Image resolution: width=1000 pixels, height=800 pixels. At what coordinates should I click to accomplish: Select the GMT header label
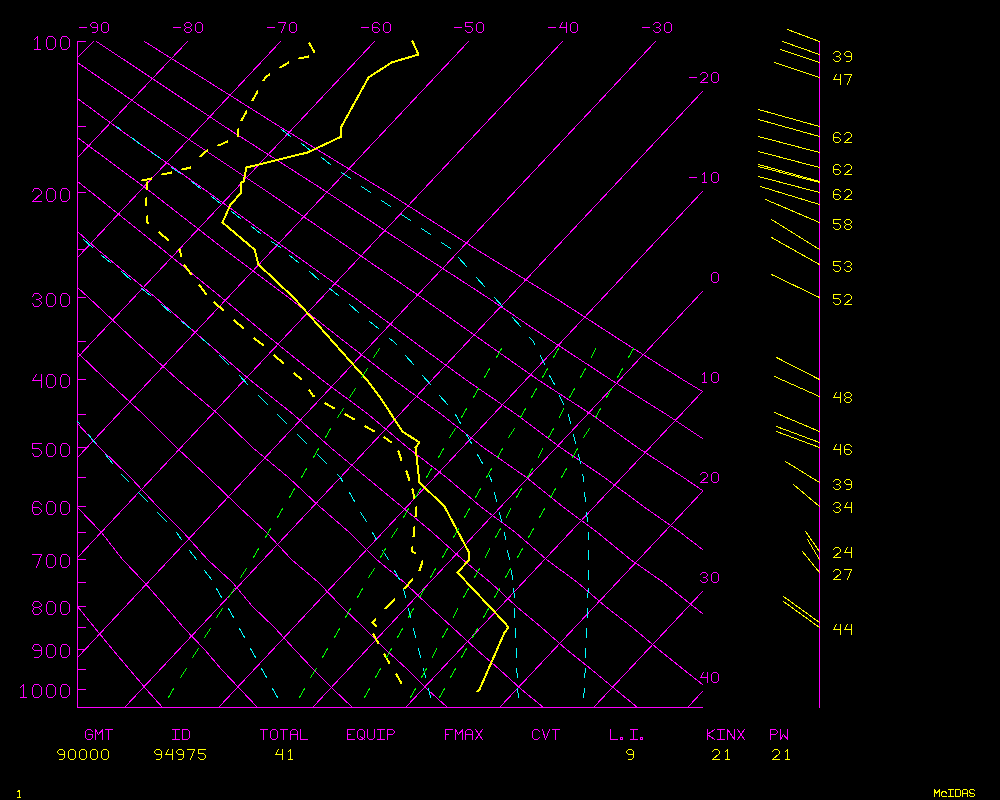pos(98,735)
